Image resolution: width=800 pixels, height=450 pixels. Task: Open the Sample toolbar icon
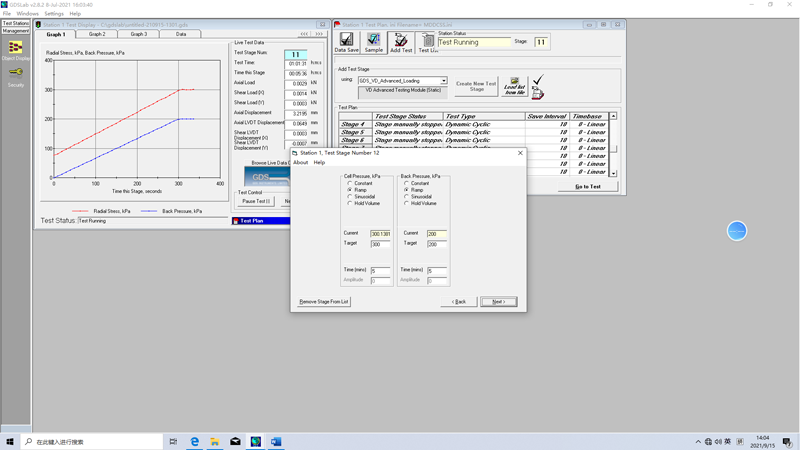373,42
